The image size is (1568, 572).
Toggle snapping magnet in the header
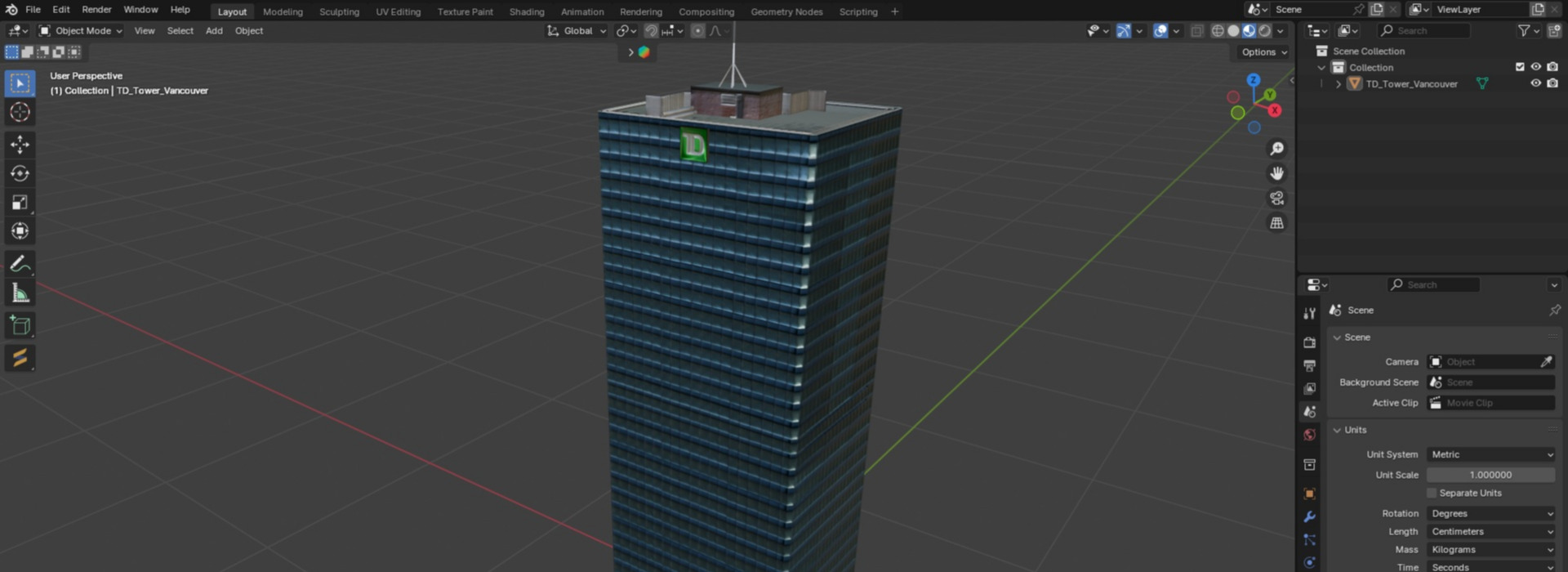(651, 31)
